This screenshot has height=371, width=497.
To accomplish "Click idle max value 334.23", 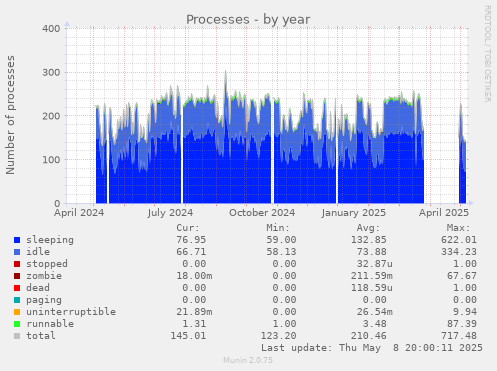I will click(x=459, y=252).
